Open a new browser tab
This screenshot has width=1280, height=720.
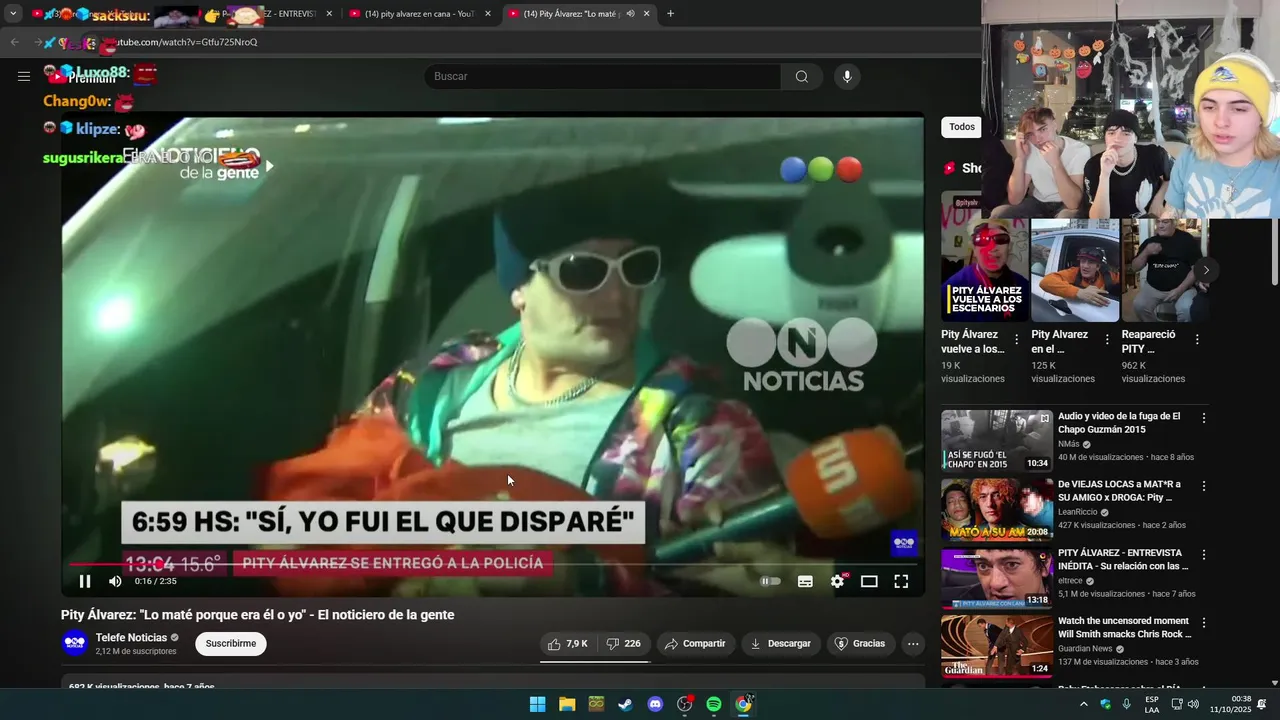670,14
